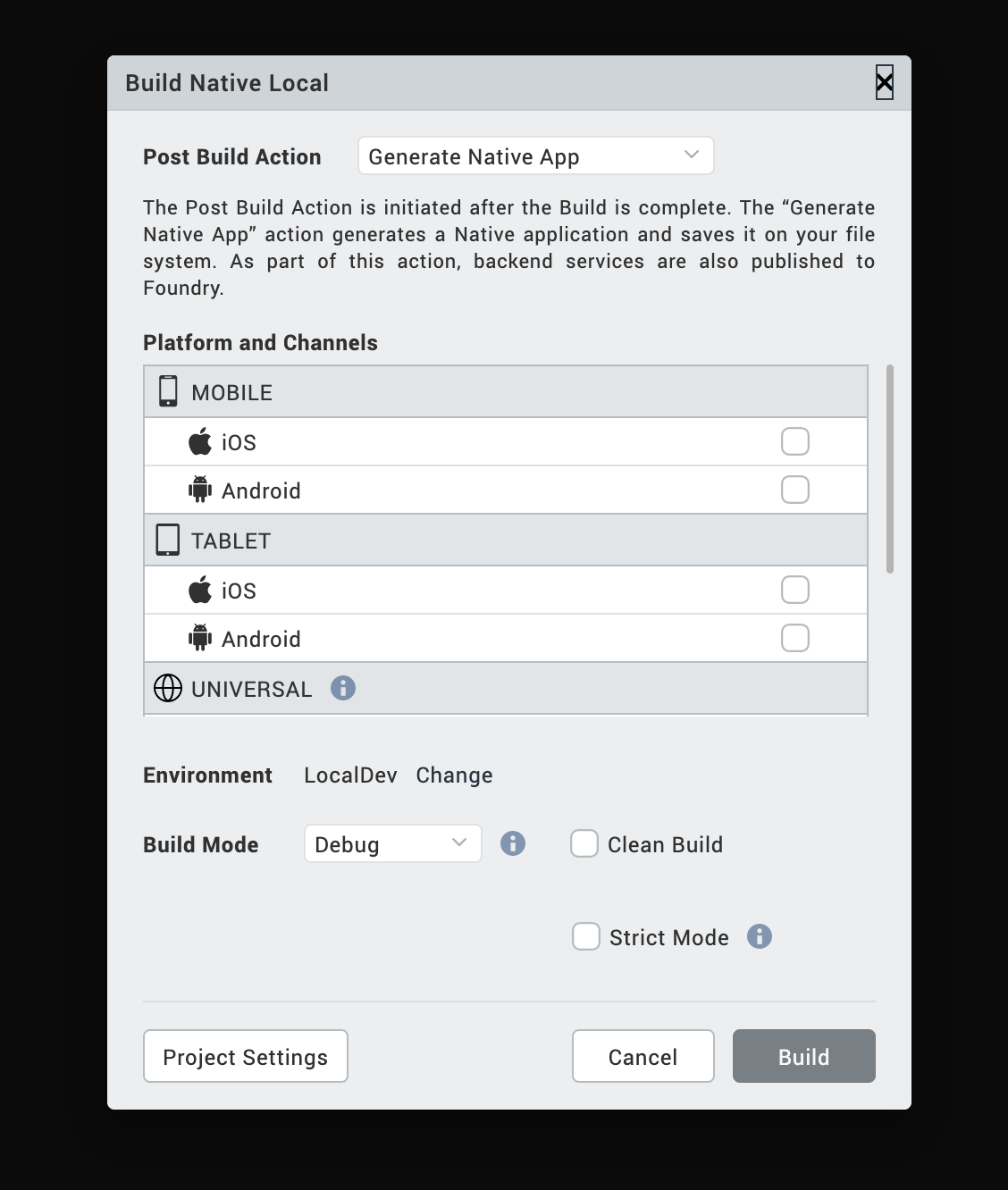Click the Build button
1008x1190 pixels.
click(803, 1056)
